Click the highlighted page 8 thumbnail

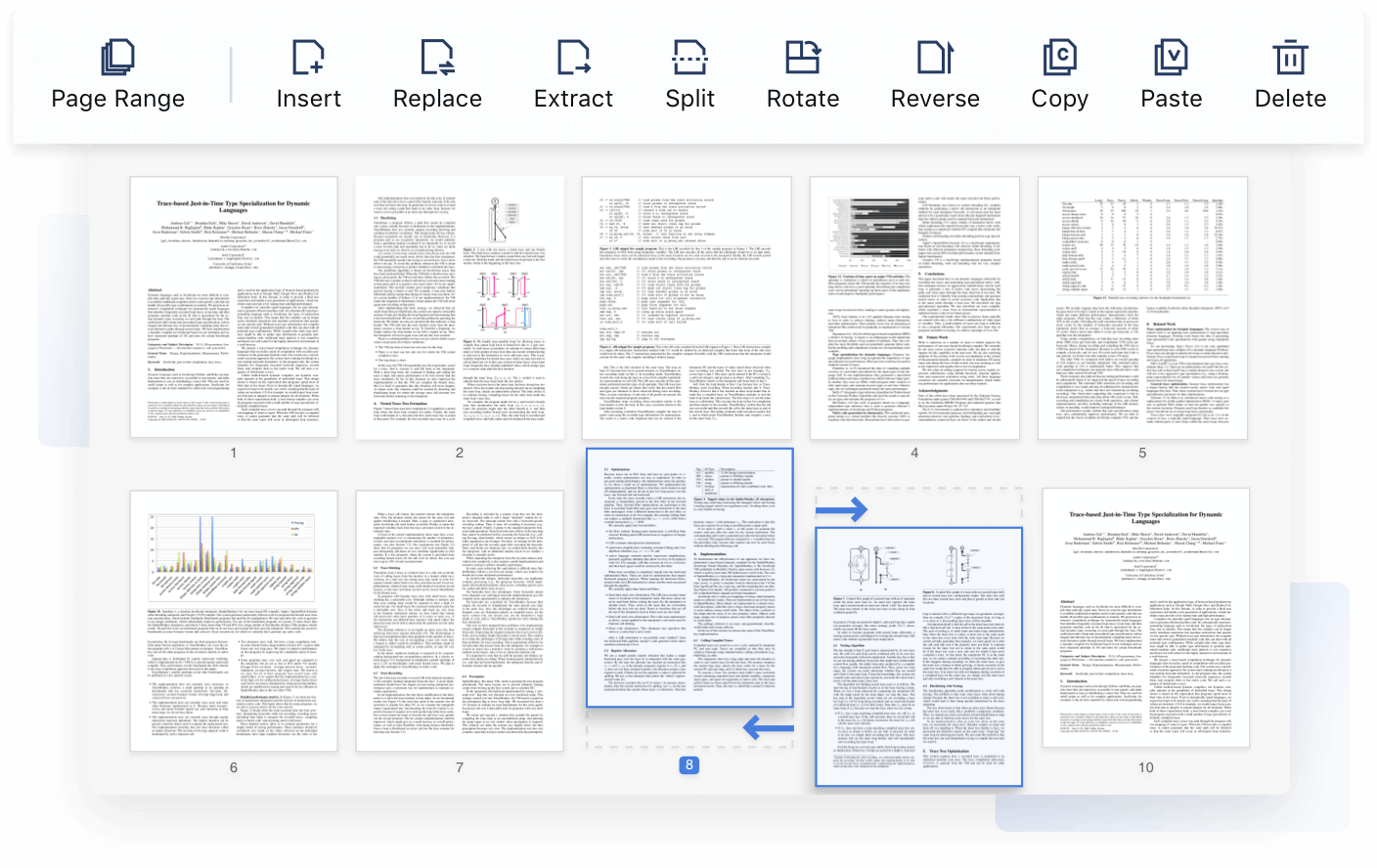[689, 578]
